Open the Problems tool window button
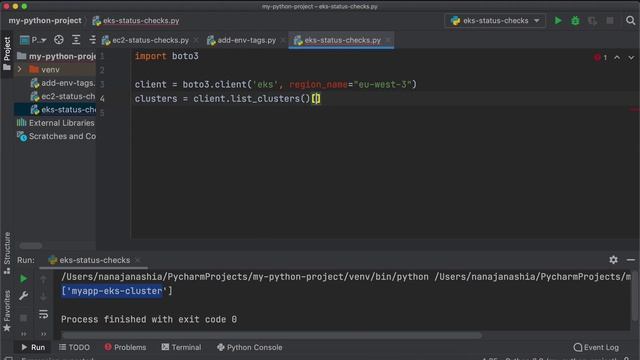 tap(125, 347)
